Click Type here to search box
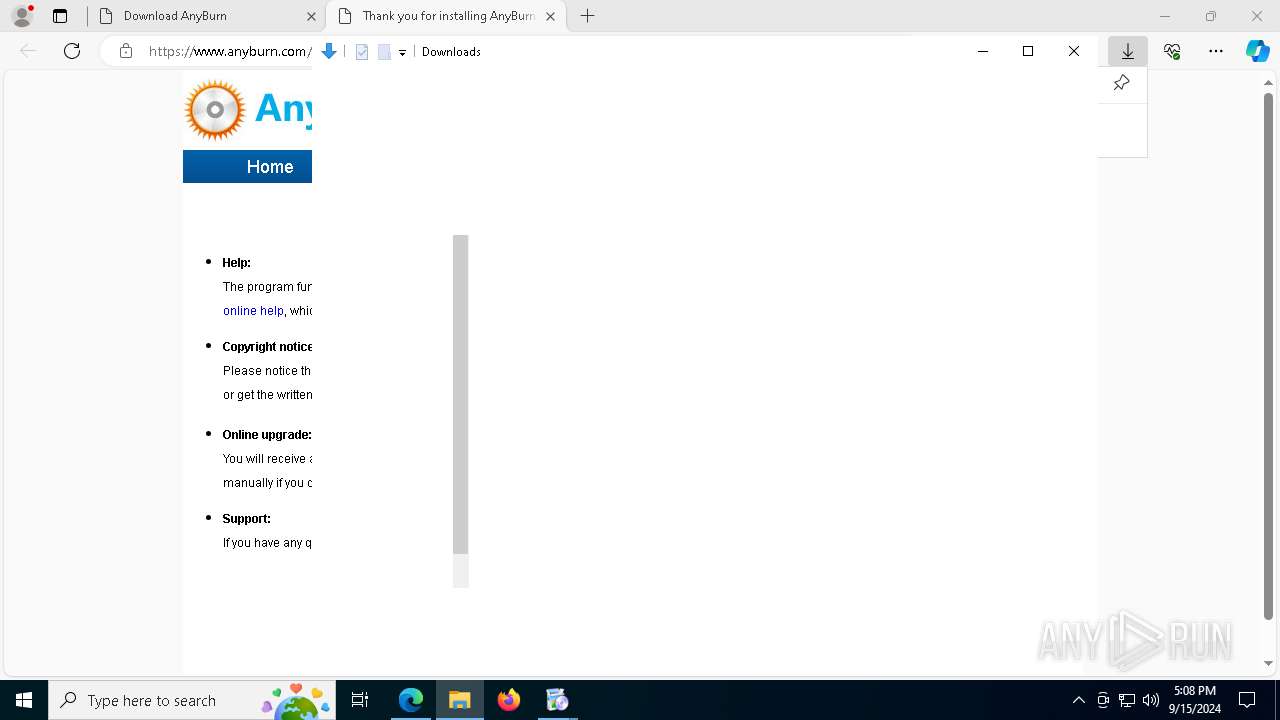1280x720 pixels. pyautogui.click(x=190, y=700)
